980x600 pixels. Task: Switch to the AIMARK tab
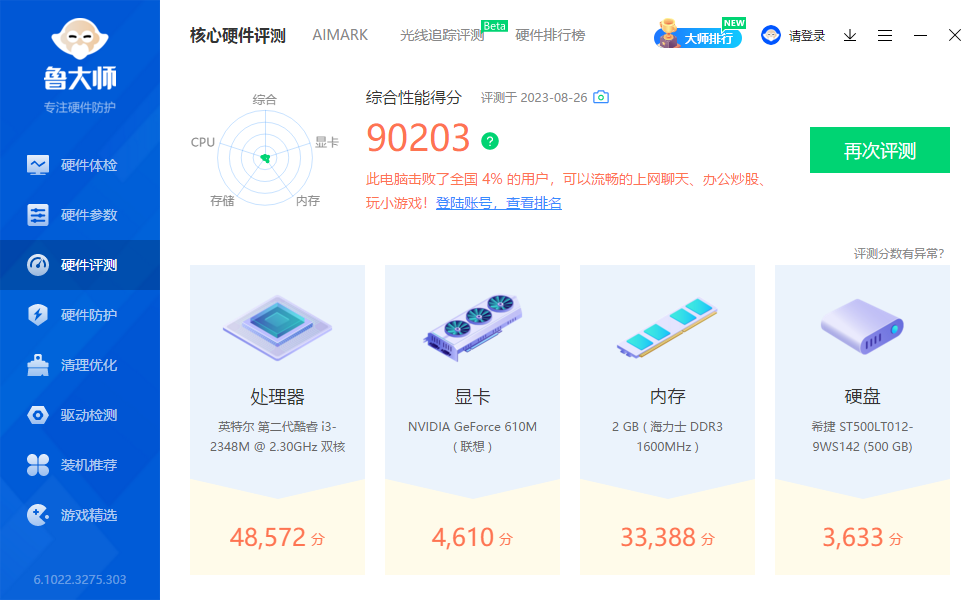[x=340, y=34]
